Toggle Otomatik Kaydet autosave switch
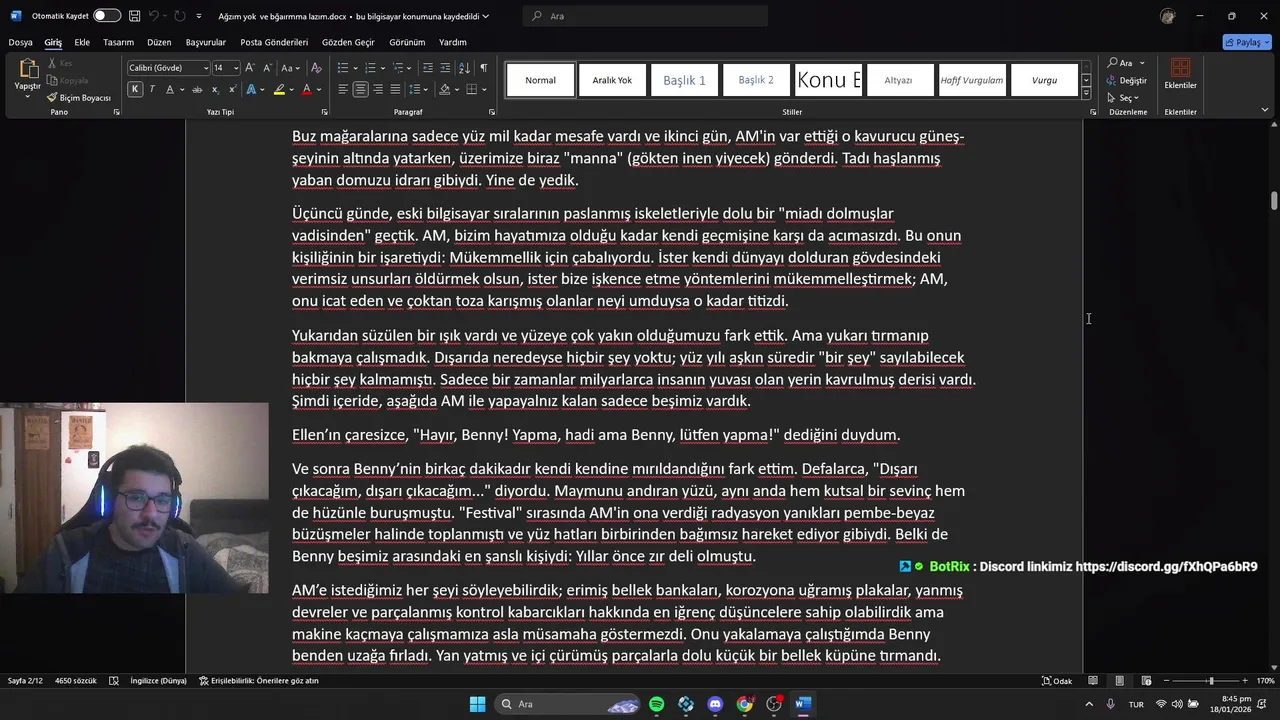 (x=107, y=16)
